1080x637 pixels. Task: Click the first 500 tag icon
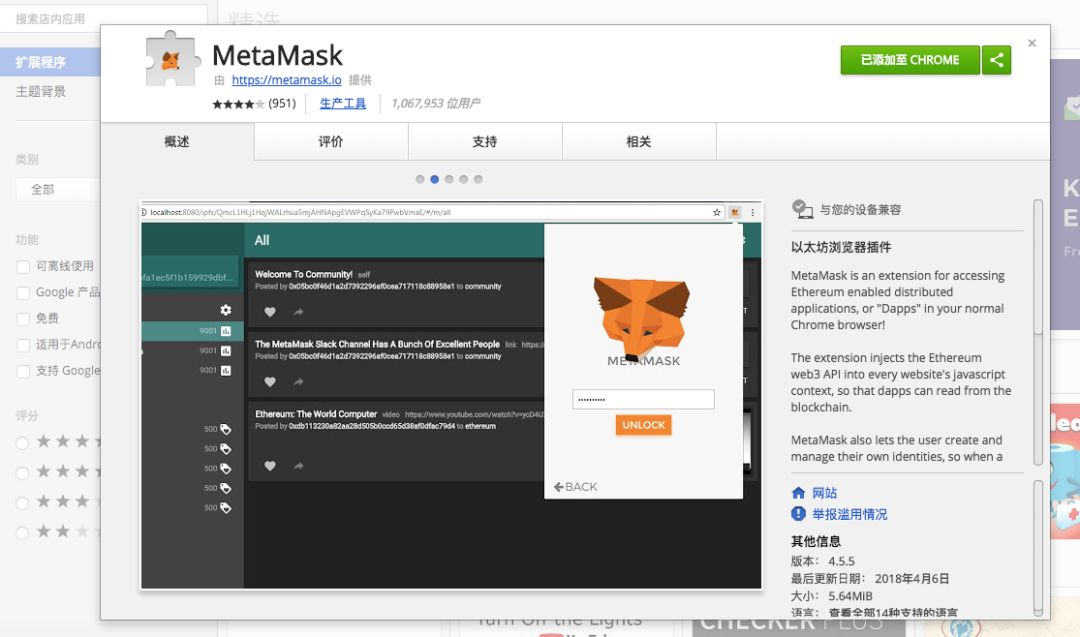tap(225, 429)
